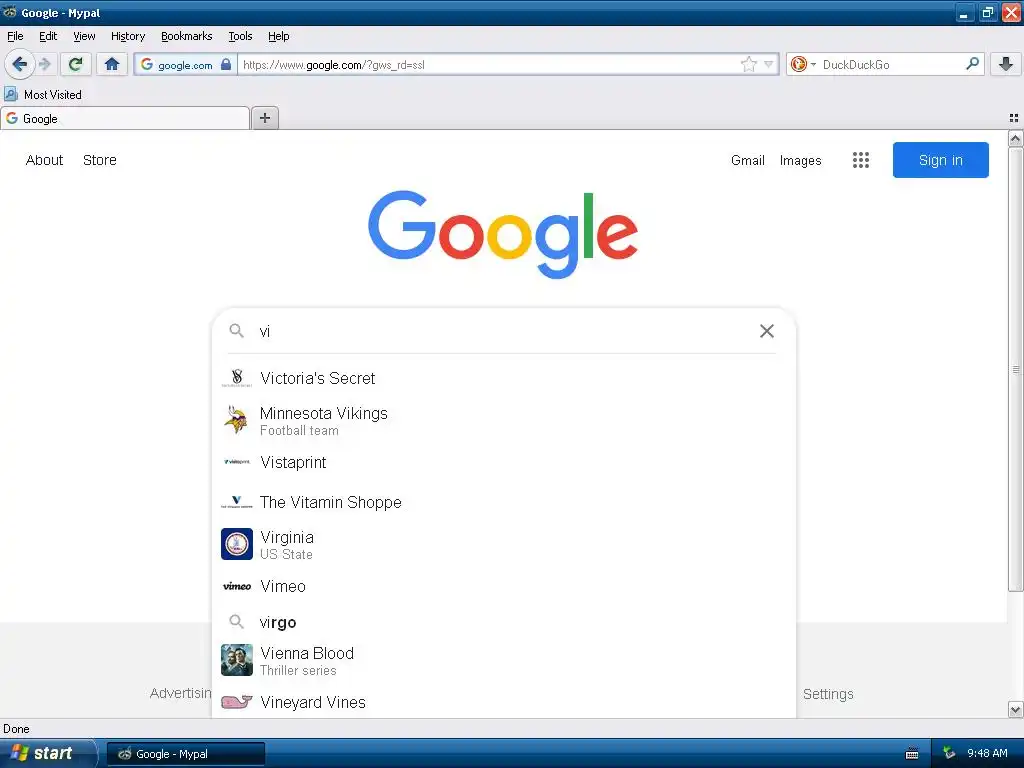Click the search icon beside virgo

tap(236, 622)
